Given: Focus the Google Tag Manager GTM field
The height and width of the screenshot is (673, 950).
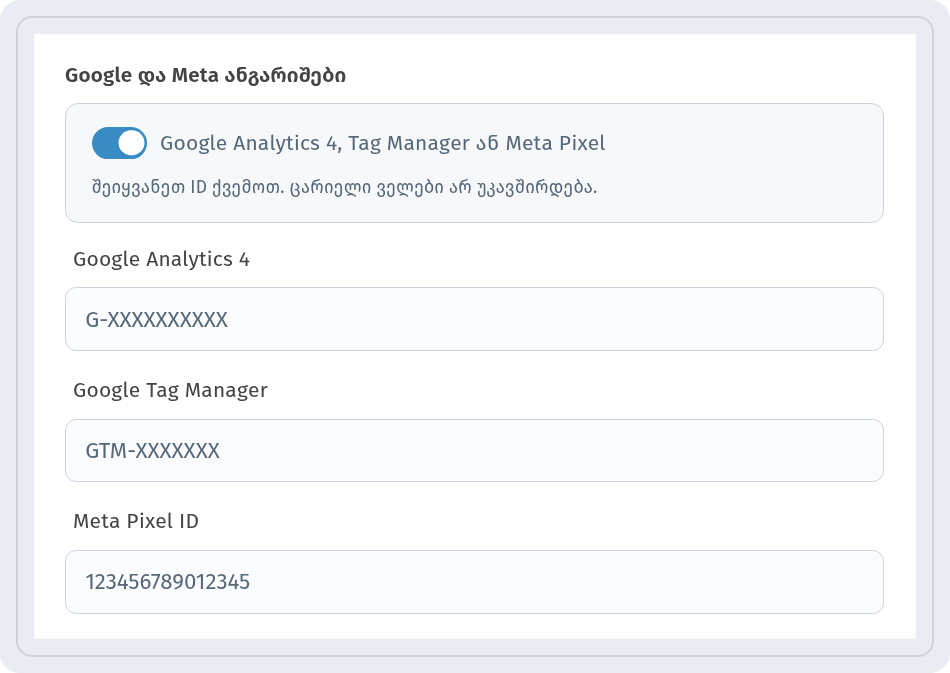Looking at the screenshot, I should 474,451.
